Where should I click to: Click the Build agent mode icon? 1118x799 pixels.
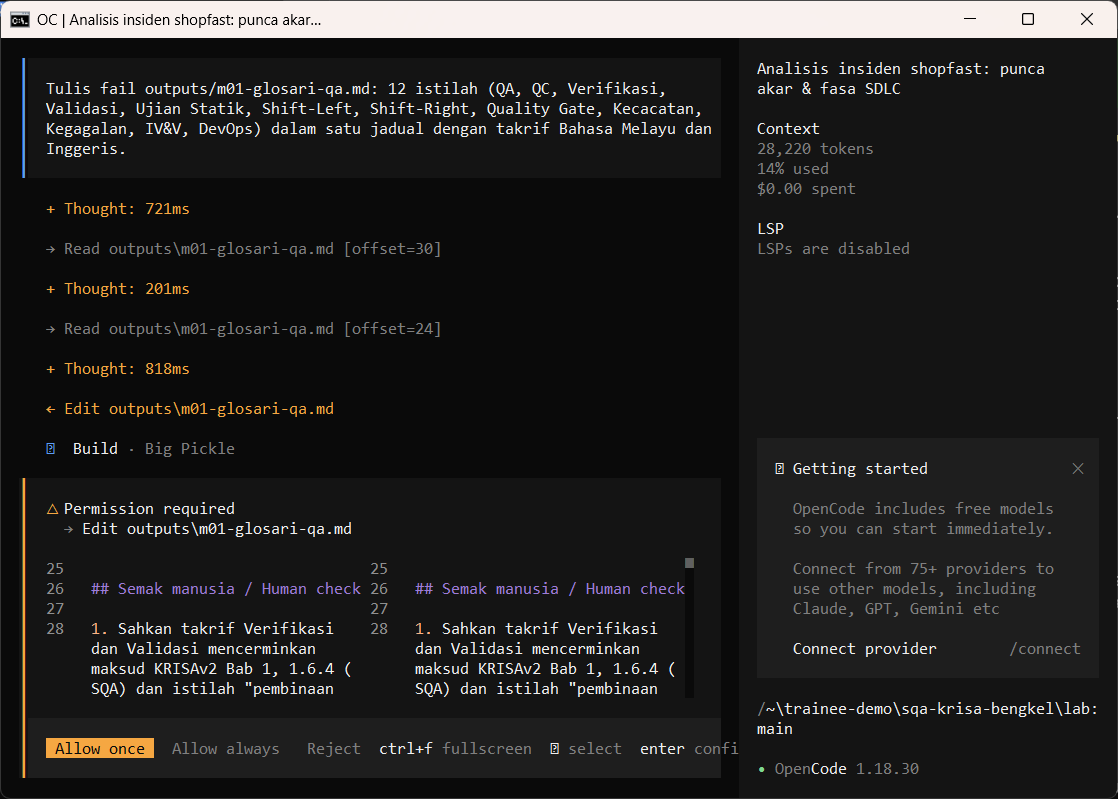[51, 448]
